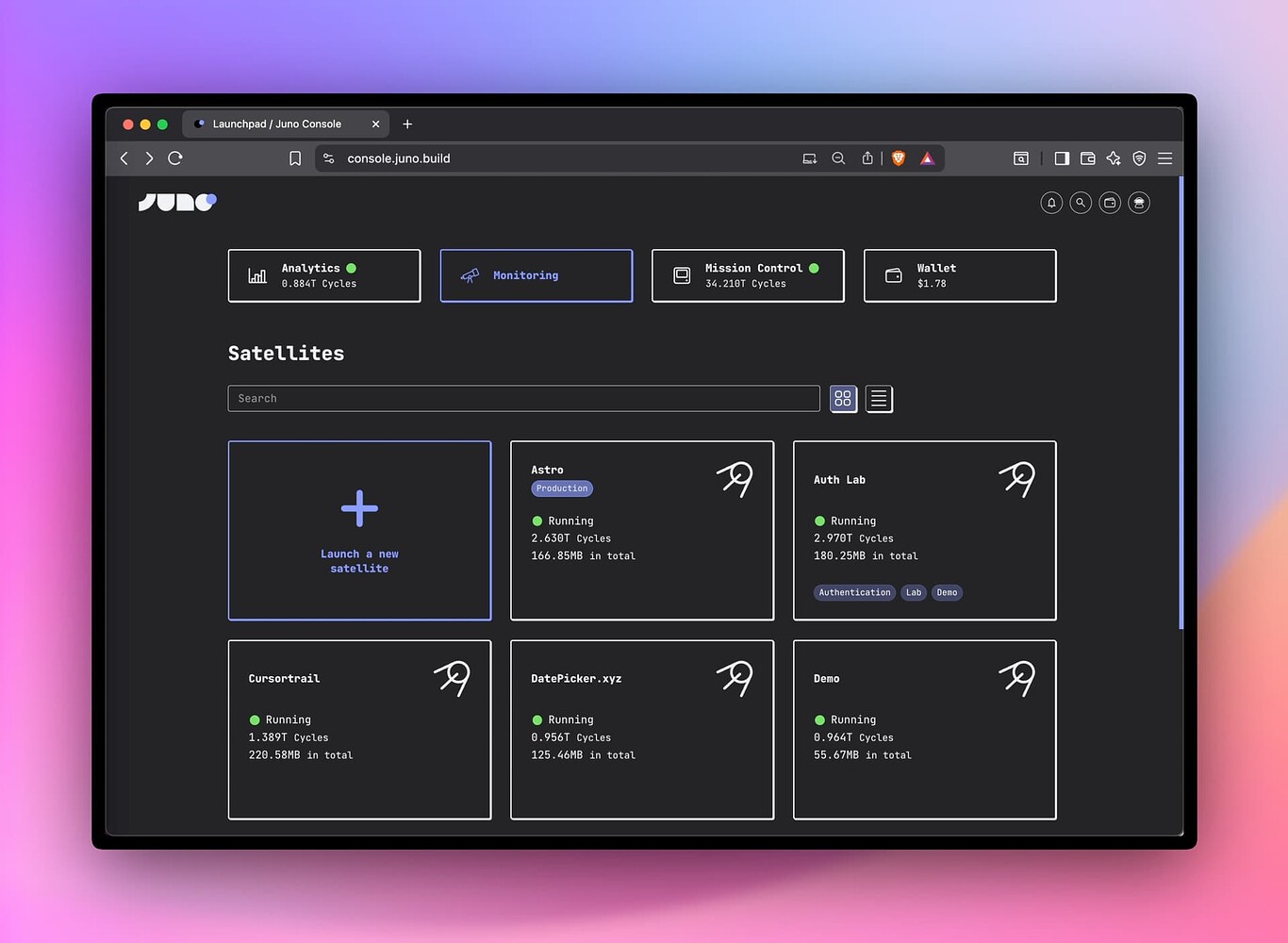Viewport: 1288px width, 943px height.
Task: Click the satellite icon on Astro card
Action: coord(735,478)
